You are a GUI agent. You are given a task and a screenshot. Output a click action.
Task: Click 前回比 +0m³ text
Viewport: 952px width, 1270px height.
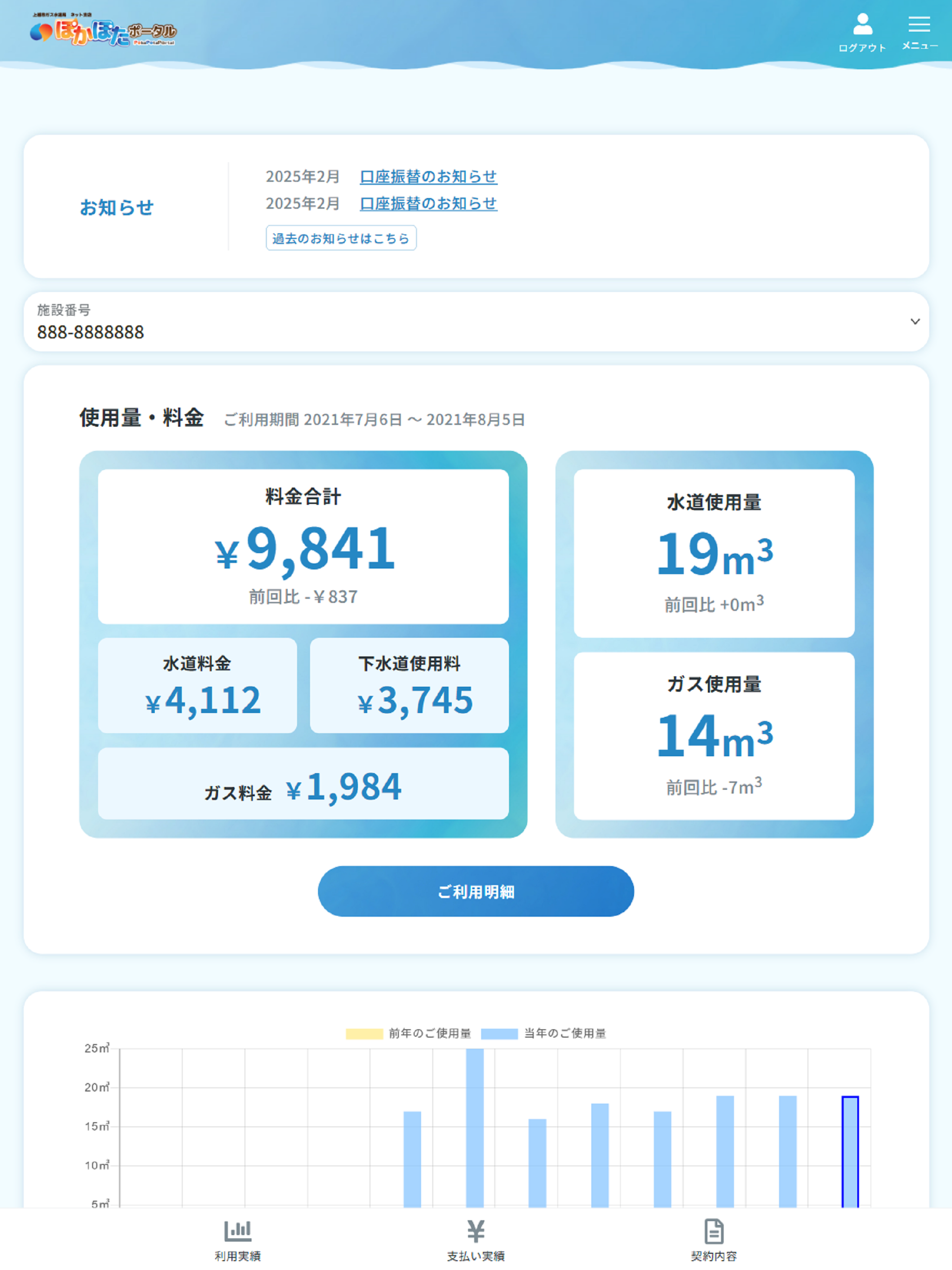point(714,604)
